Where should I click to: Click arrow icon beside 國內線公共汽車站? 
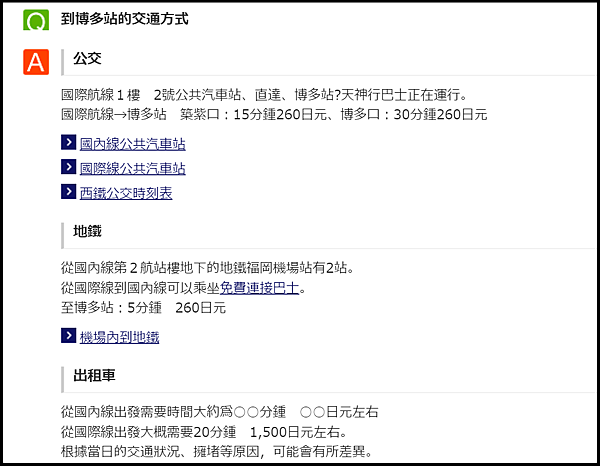(68, 143)
